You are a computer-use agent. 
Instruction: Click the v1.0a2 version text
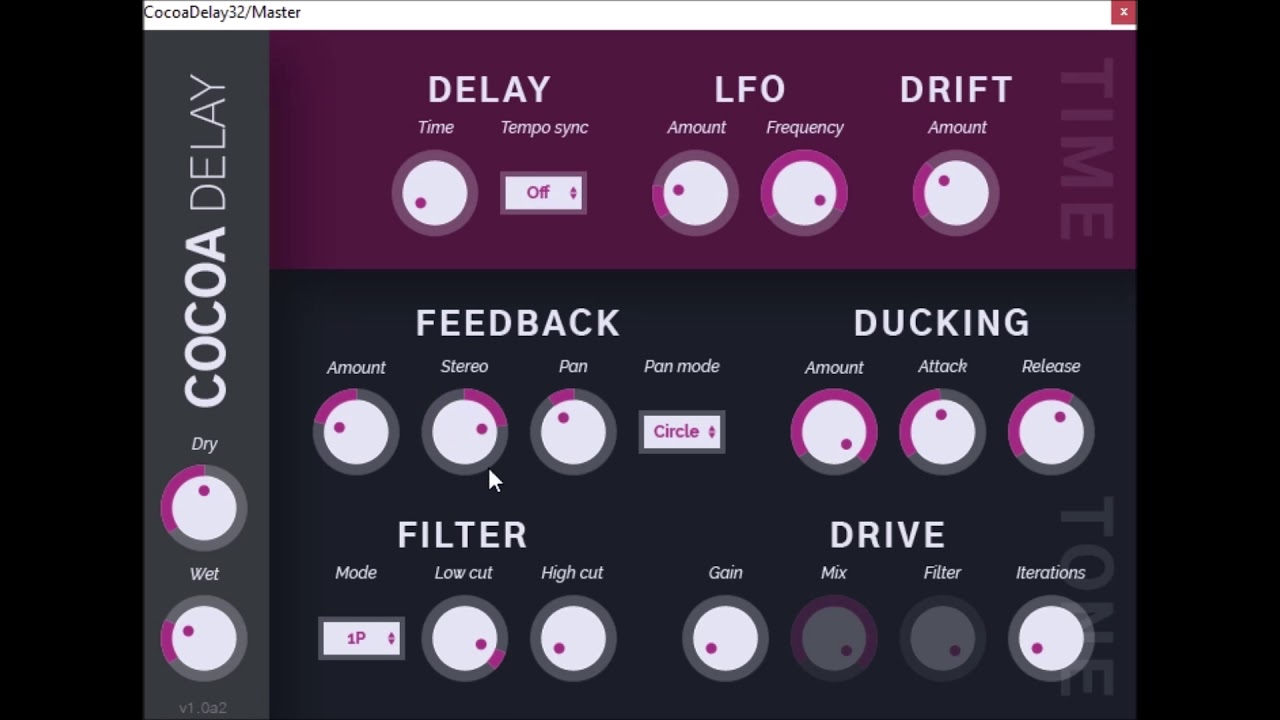tap(203, 708)
